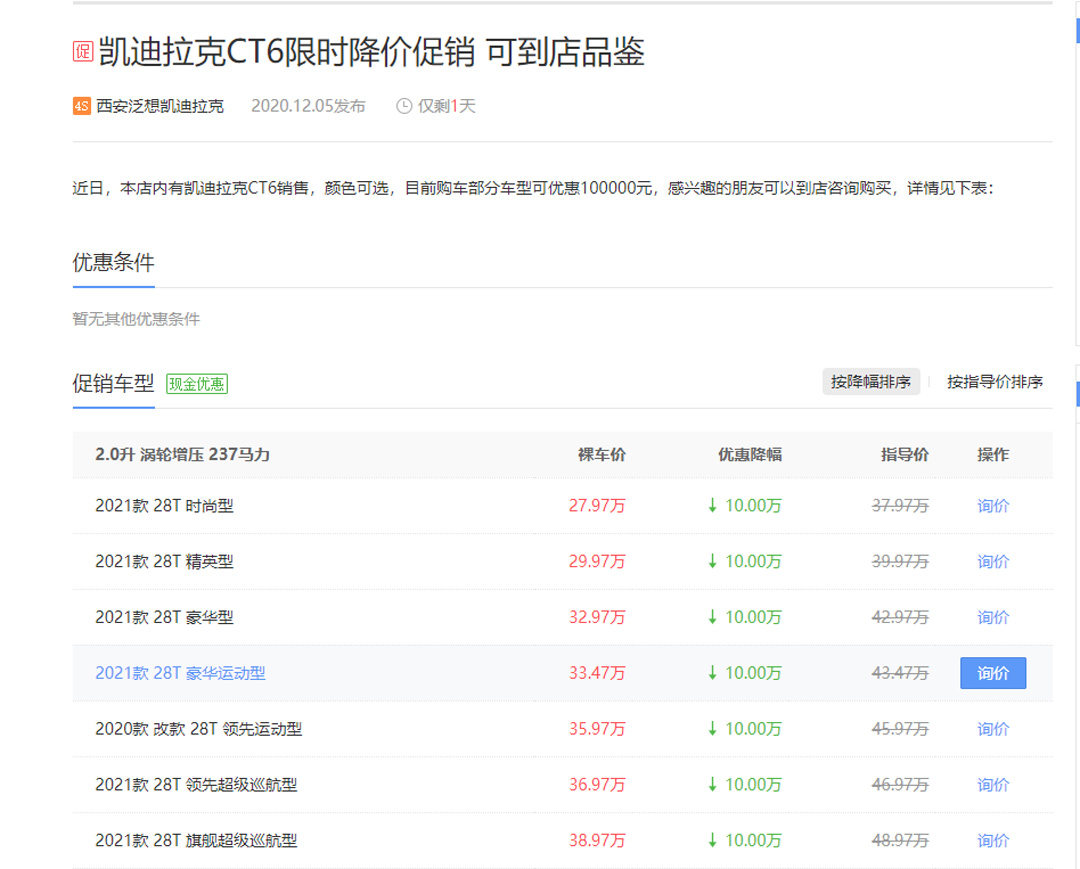
Task: Click the clock icon beside 仅剩1天
Action: tap(404, 106)
